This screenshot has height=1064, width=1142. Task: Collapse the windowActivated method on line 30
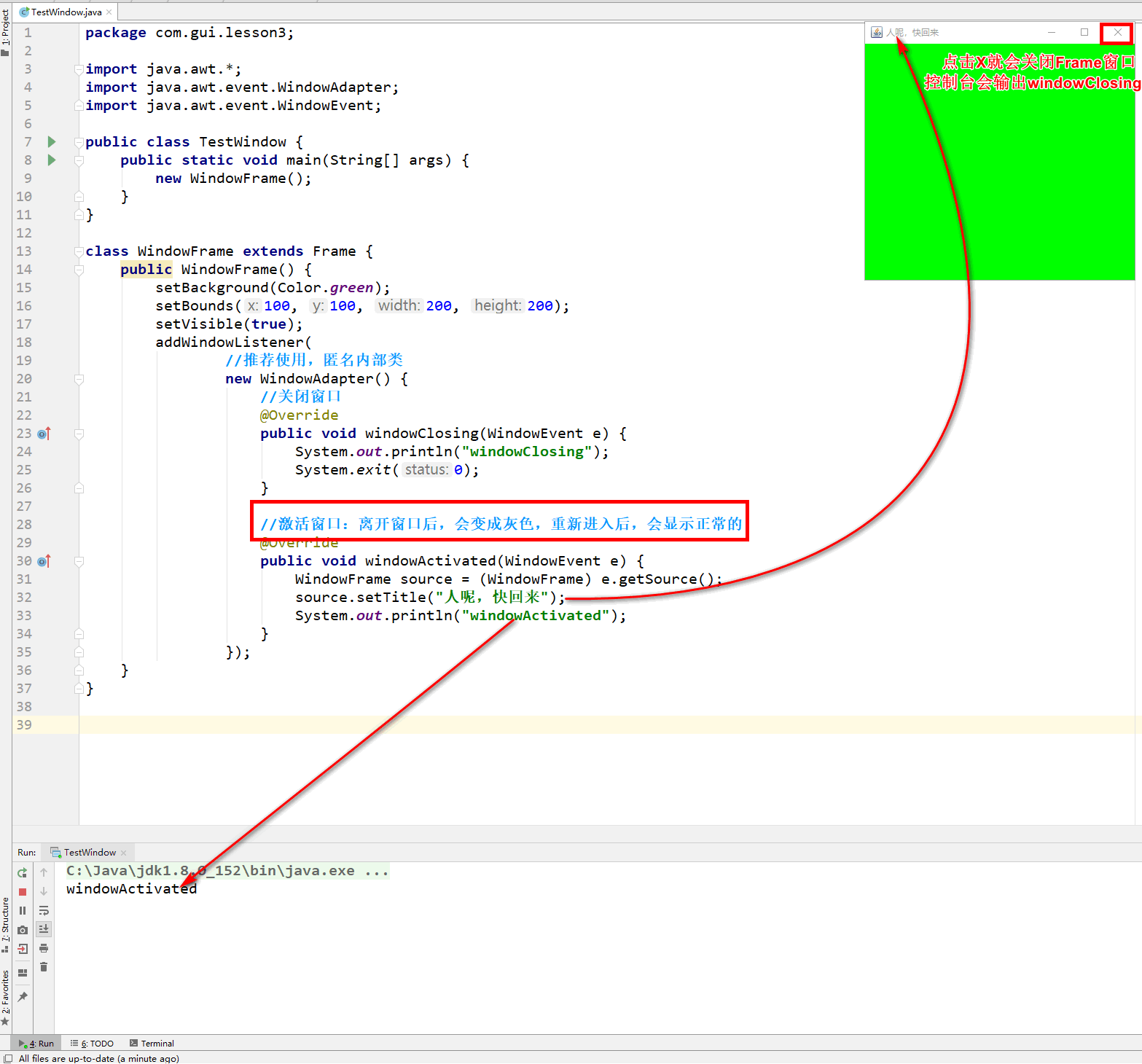[79, 561]
